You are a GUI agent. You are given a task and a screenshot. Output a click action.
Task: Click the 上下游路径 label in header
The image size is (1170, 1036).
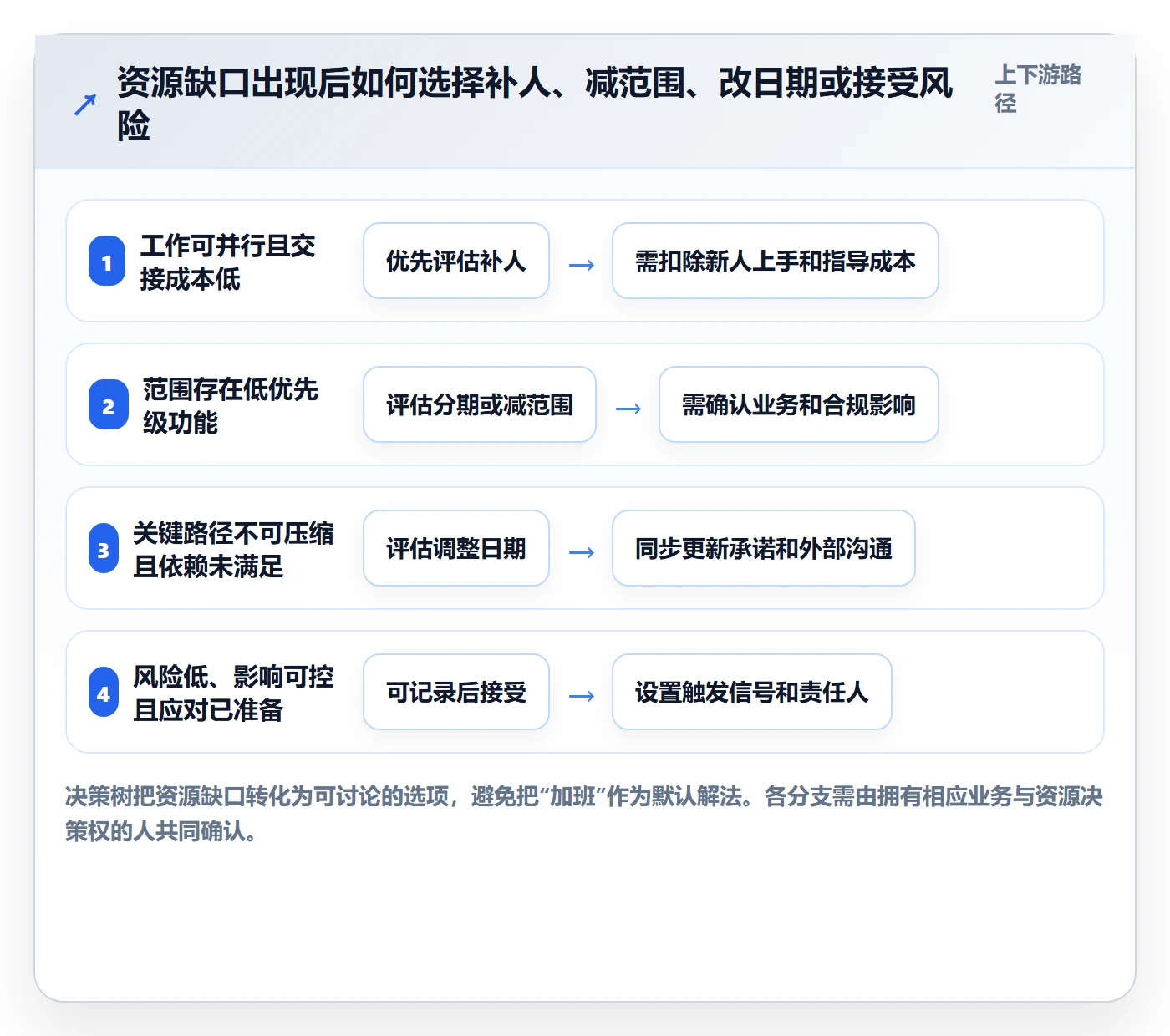click(x=1038, y=89)
